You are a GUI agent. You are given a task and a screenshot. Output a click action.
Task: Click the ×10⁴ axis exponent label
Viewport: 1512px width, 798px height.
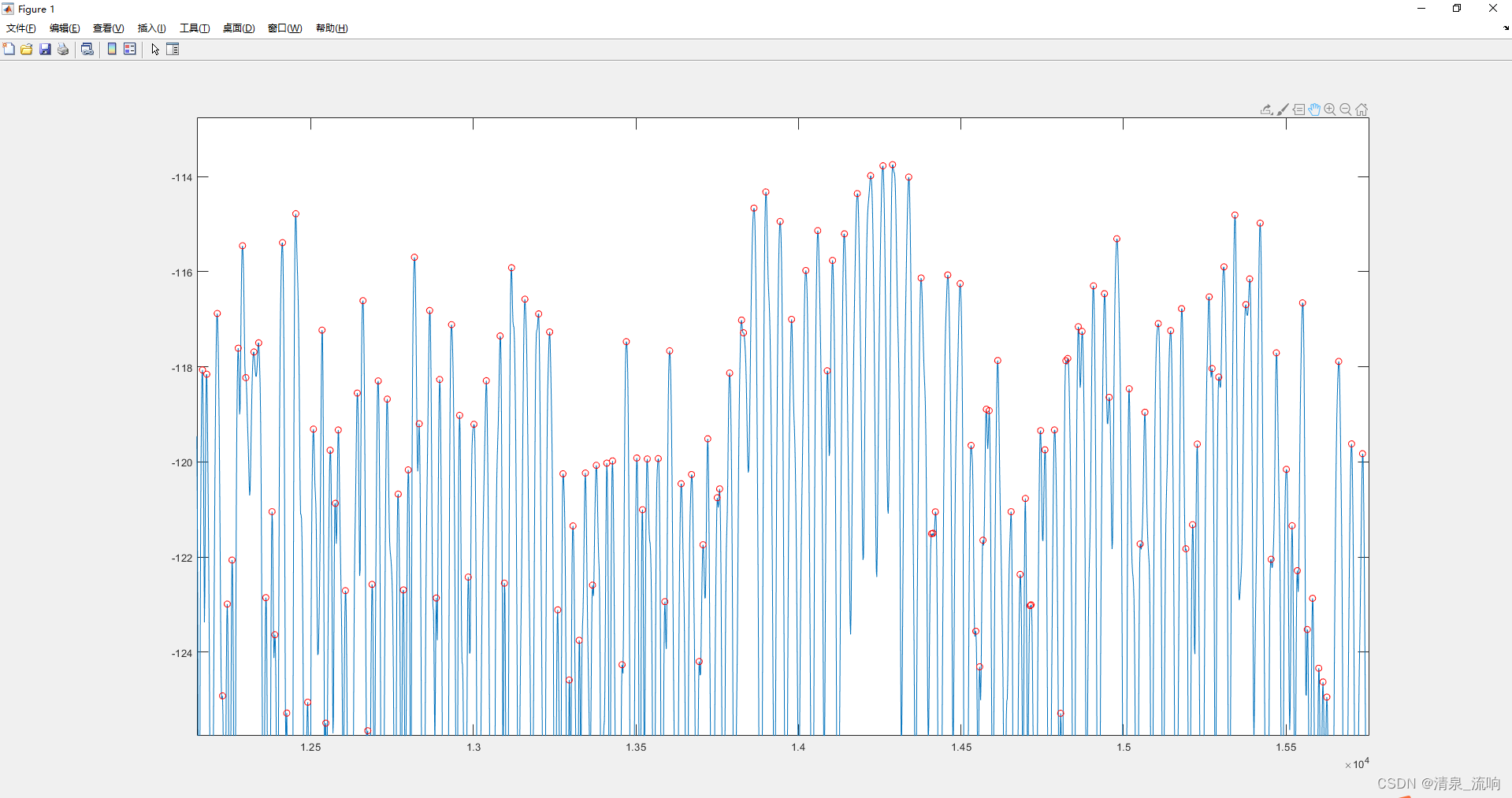[x=1357, y=763]
